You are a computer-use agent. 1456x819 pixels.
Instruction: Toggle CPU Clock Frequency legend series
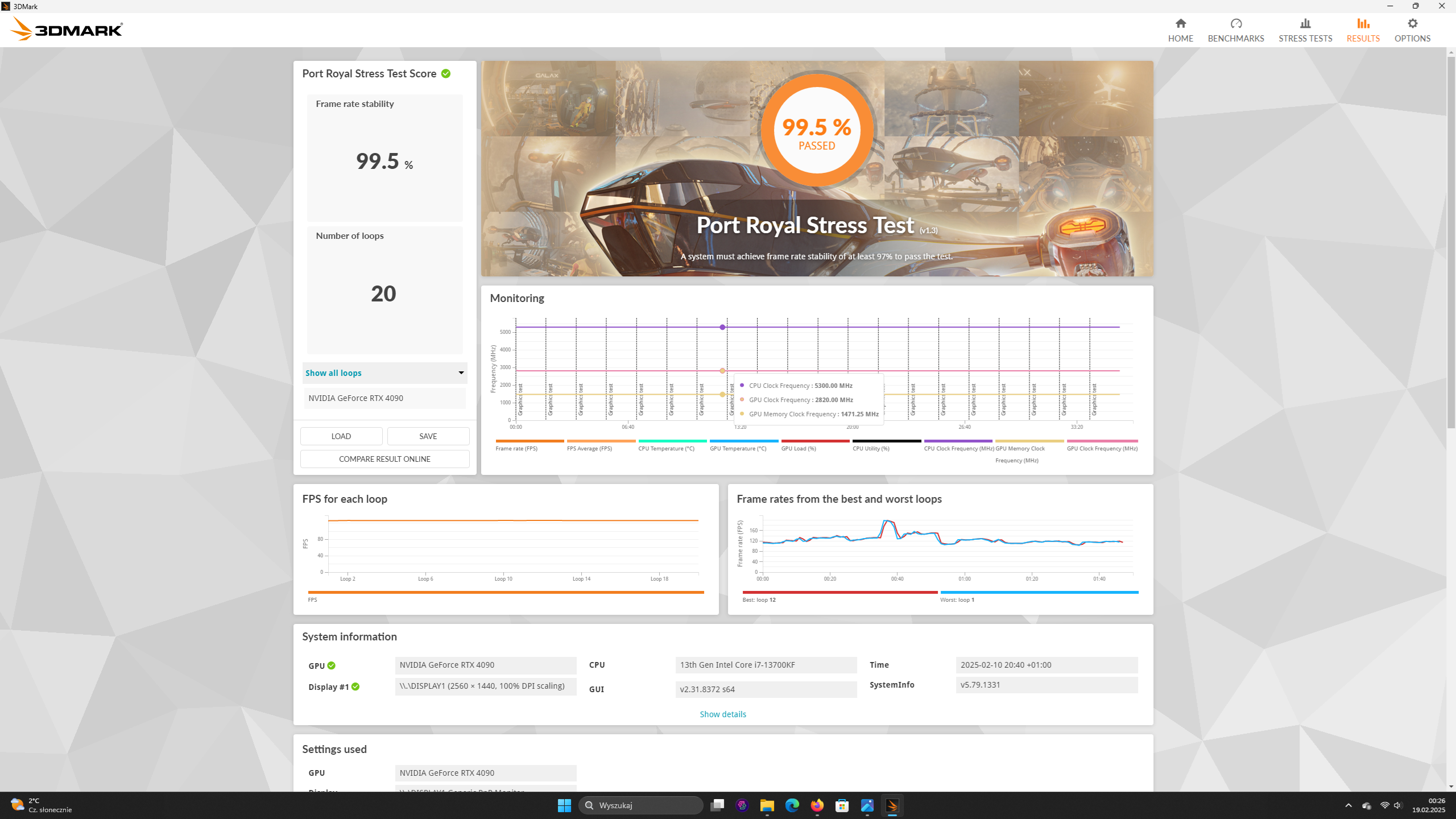pyautogui.click(x=958, y=448)
